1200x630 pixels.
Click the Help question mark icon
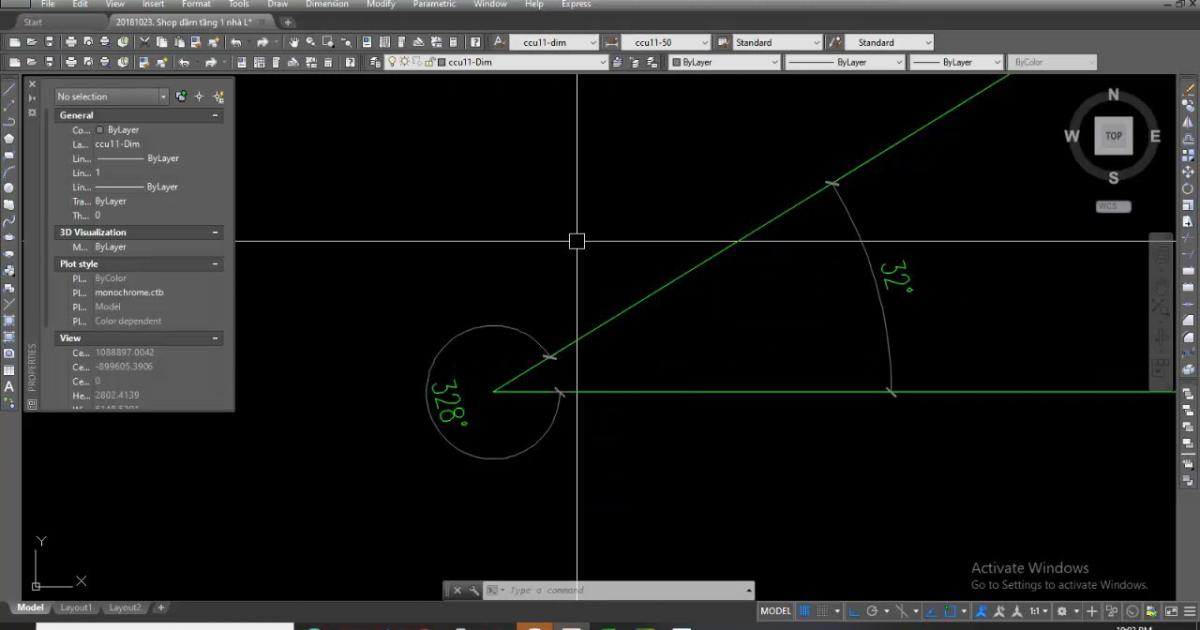(475, 42)
